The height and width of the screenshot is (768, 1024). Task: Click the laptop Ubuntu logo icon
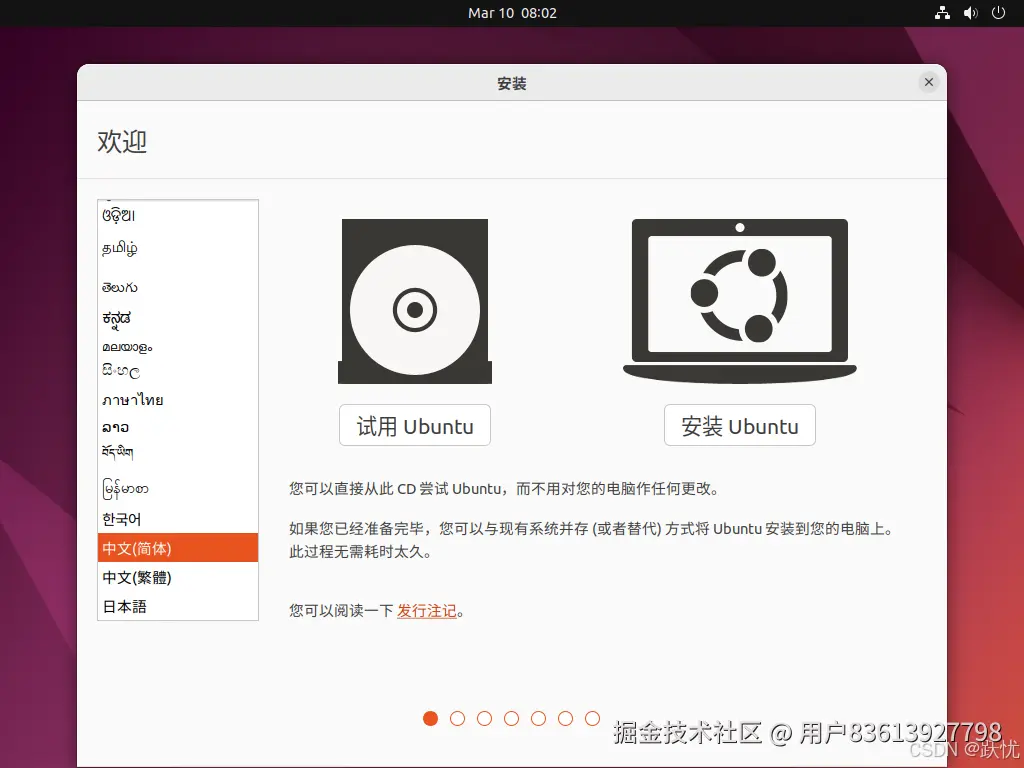739,301
